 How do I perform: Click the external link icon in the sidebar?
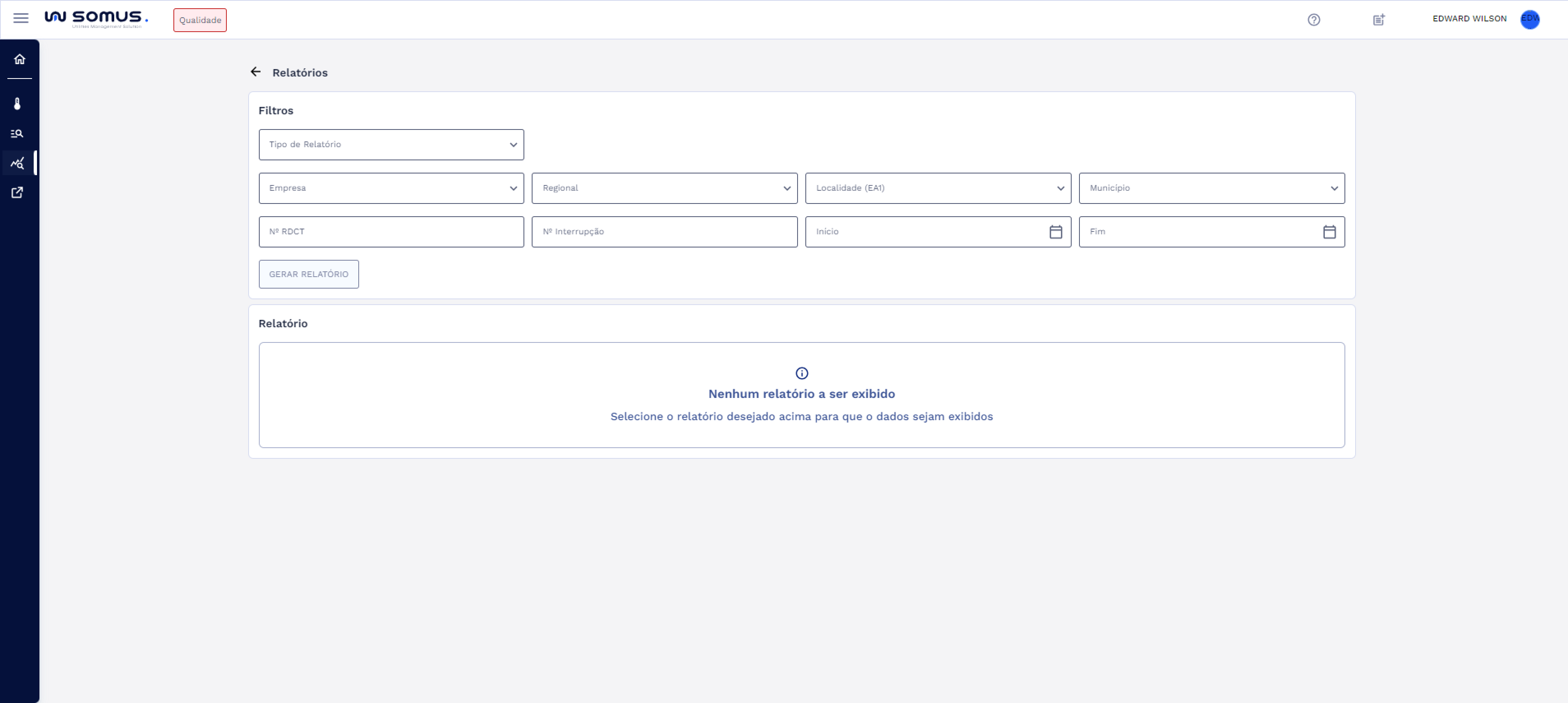tap(18, 192)
